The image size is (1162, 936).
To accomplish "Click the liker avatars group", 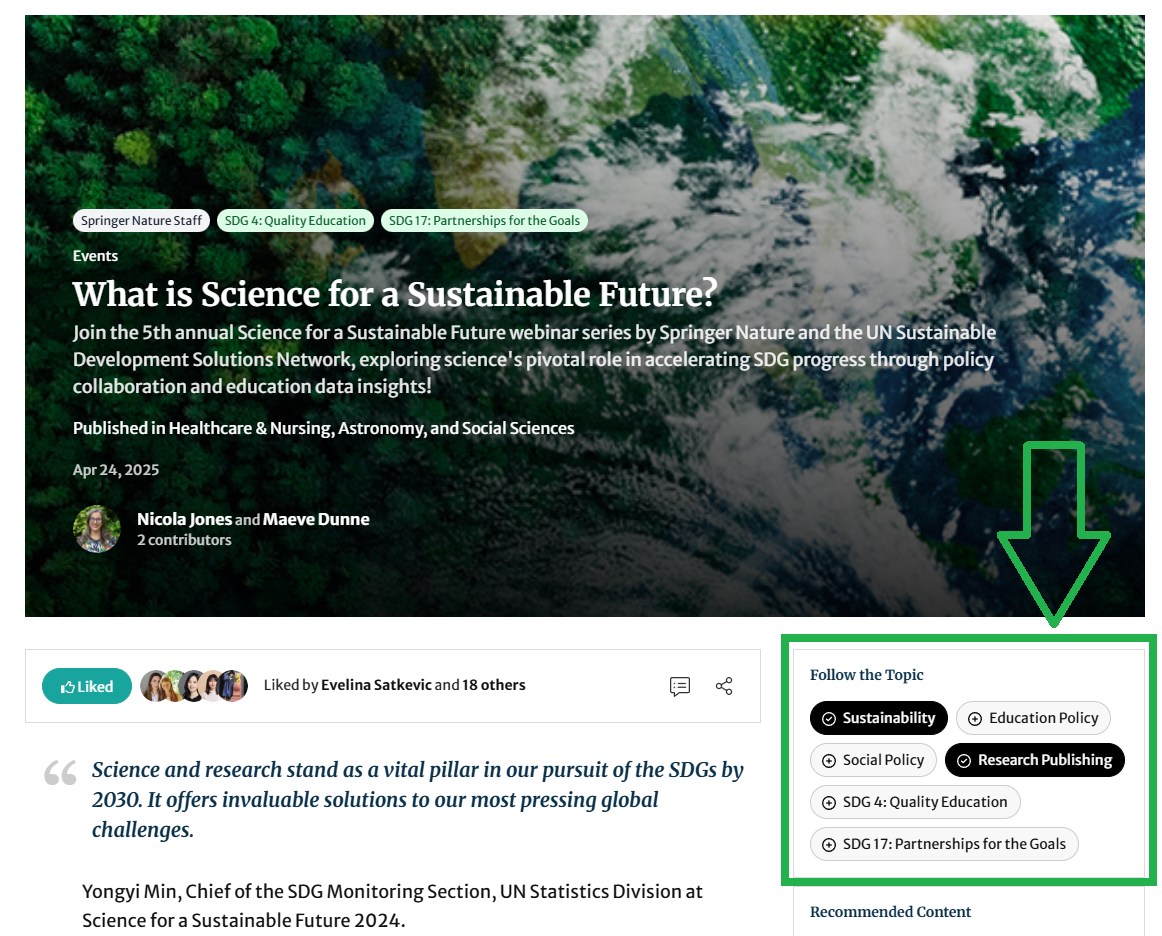I will click(194, 686).
